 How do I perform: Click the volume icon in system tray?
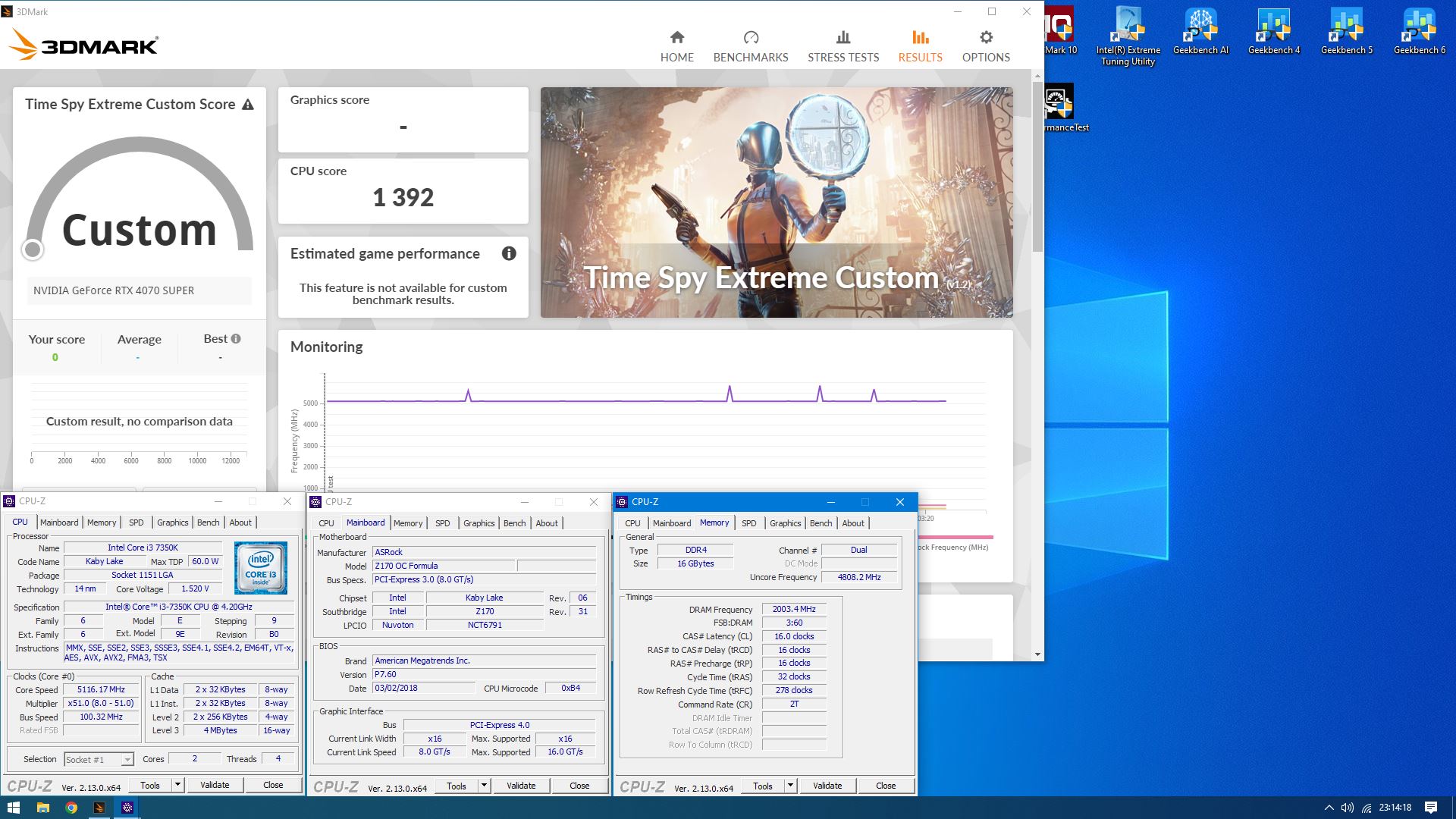(x=1348, y=808)
